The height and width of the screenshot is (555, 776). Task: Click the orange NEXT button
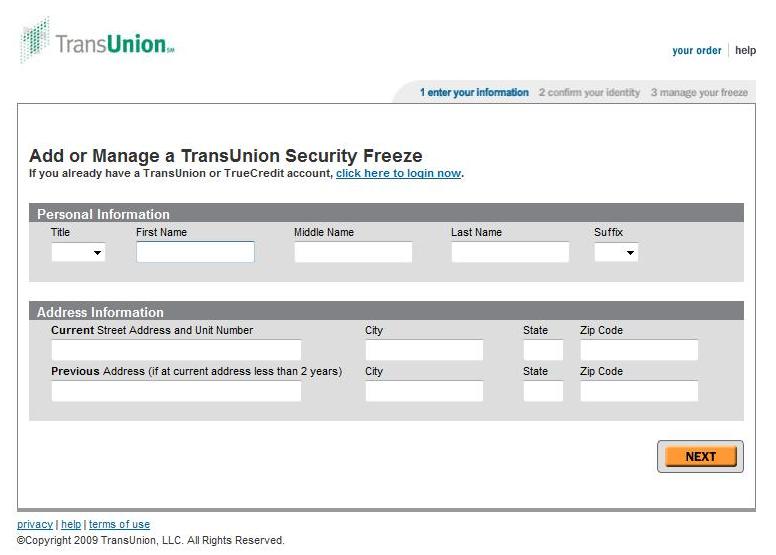700,456
